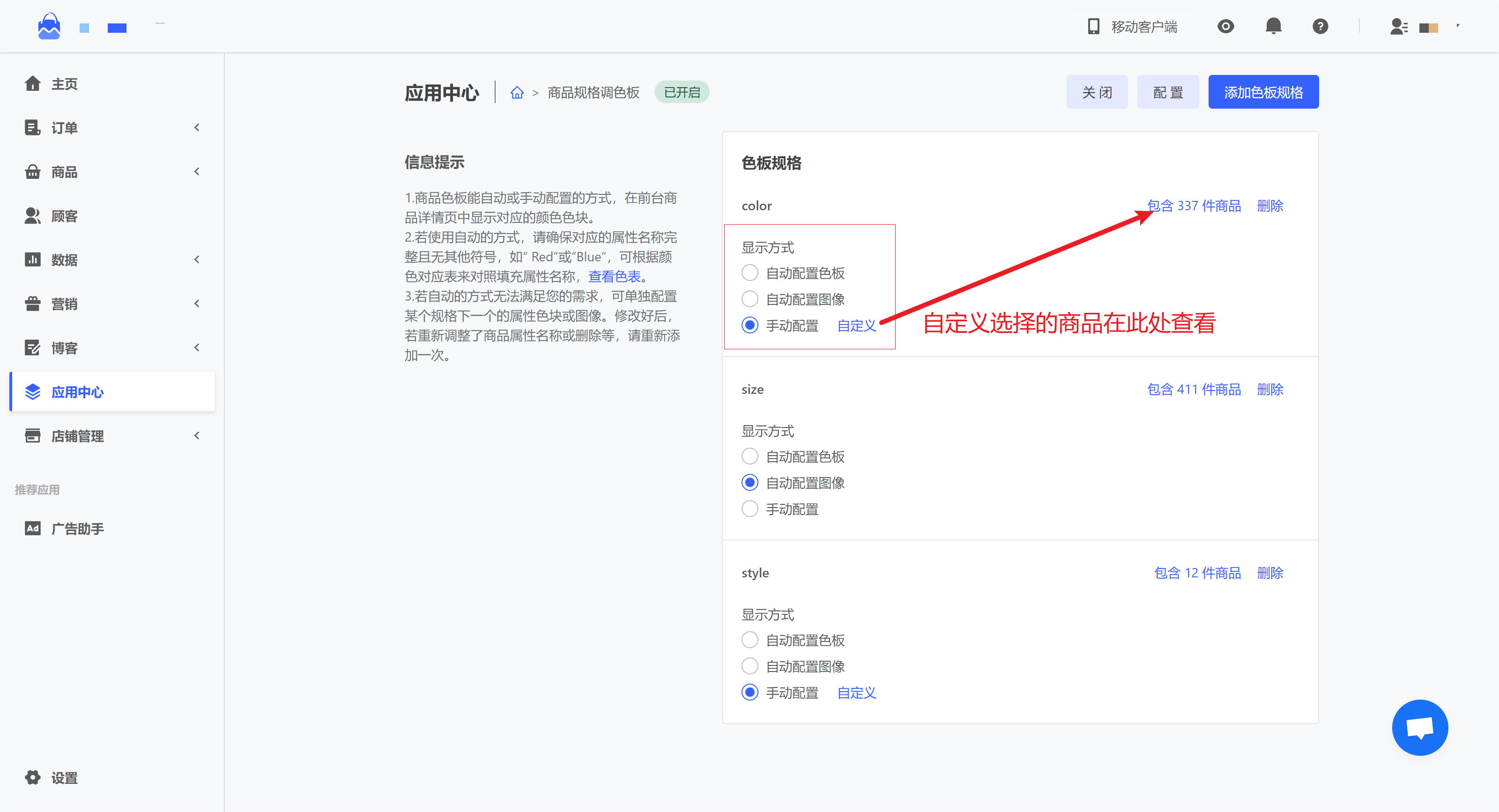The image size is (1499, 812).
Task: Open the account dropdown arrow in header
Action: [x=1458, y=26]
